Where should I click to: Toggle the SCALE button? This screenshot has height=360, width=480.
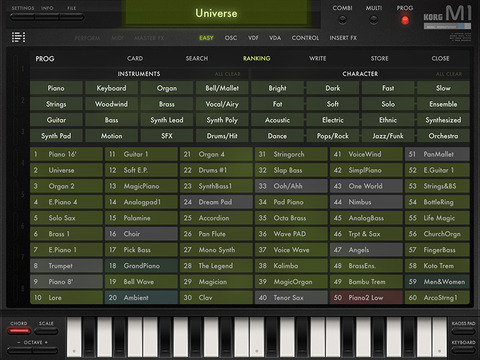point(46,331)
